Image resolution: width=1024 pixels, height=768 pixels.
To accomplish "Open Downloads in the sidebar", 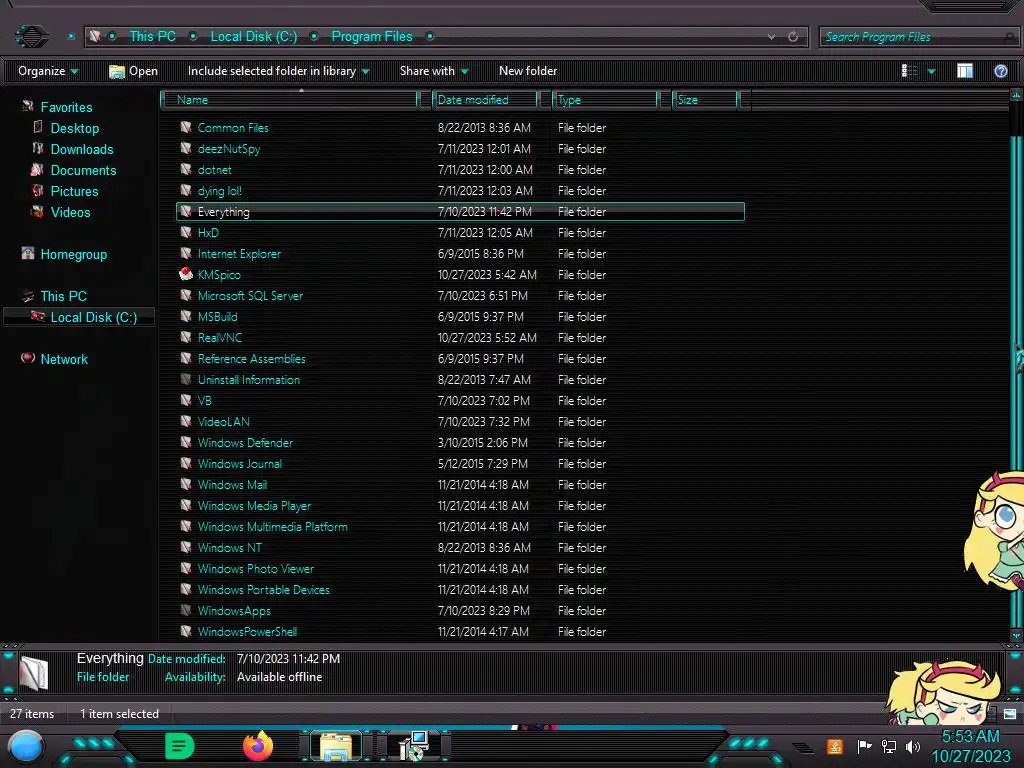I will point(82,149).
